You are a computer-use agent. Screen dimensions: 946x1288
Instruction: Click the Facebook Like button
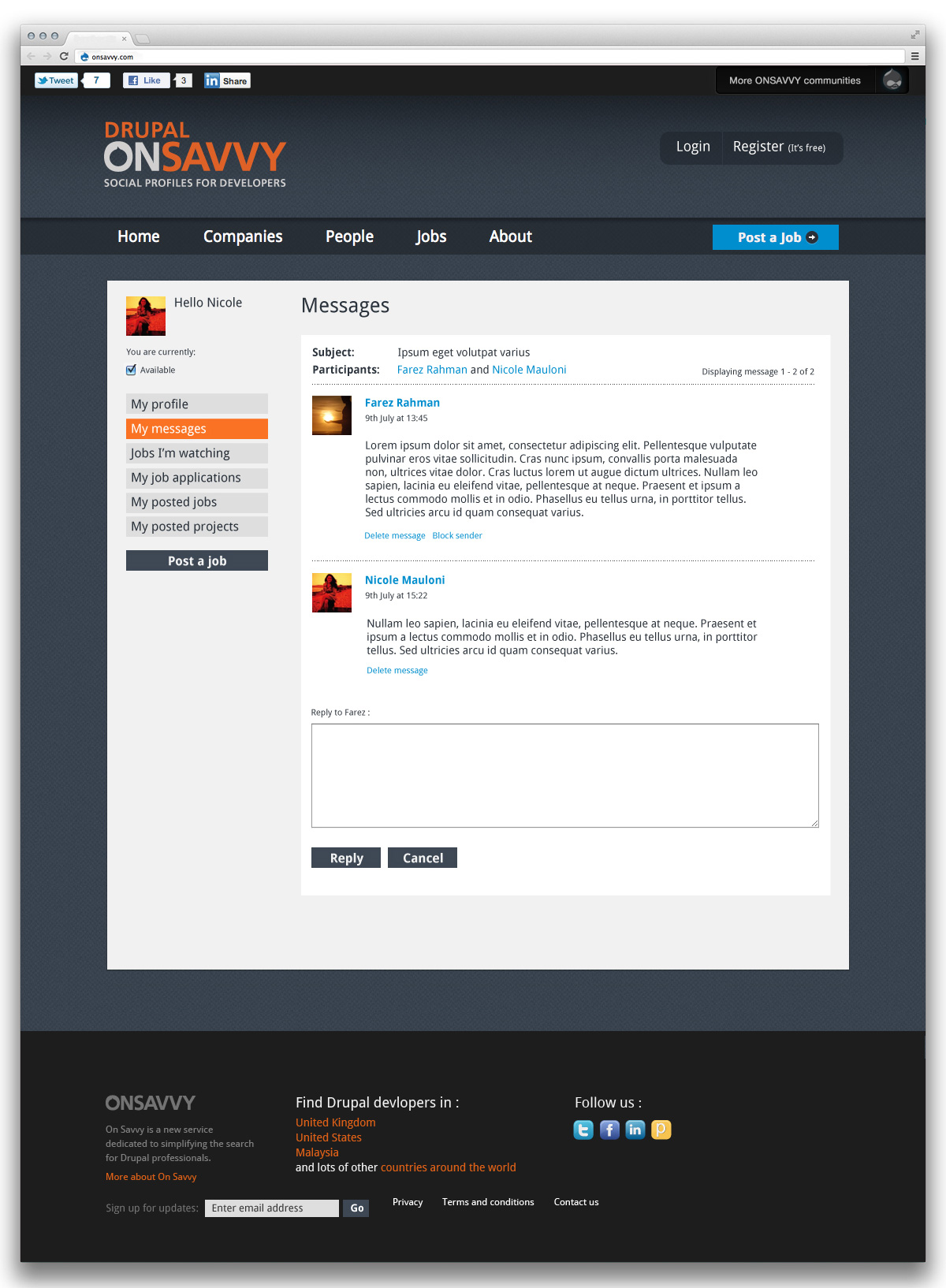[x=146, y=80]
